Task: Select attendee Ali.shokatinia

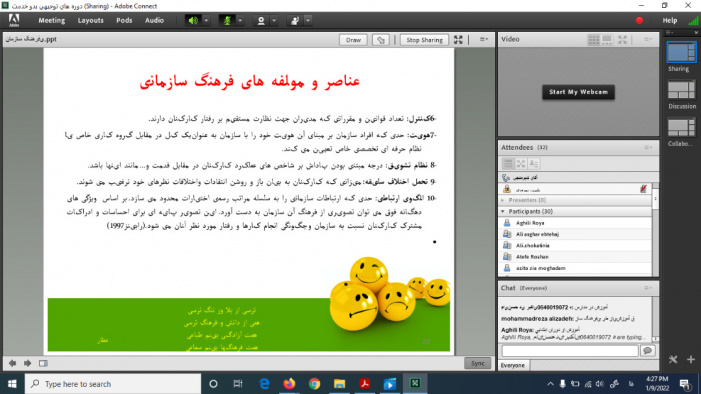Action: pyautogui.click(x=575, y=245)
